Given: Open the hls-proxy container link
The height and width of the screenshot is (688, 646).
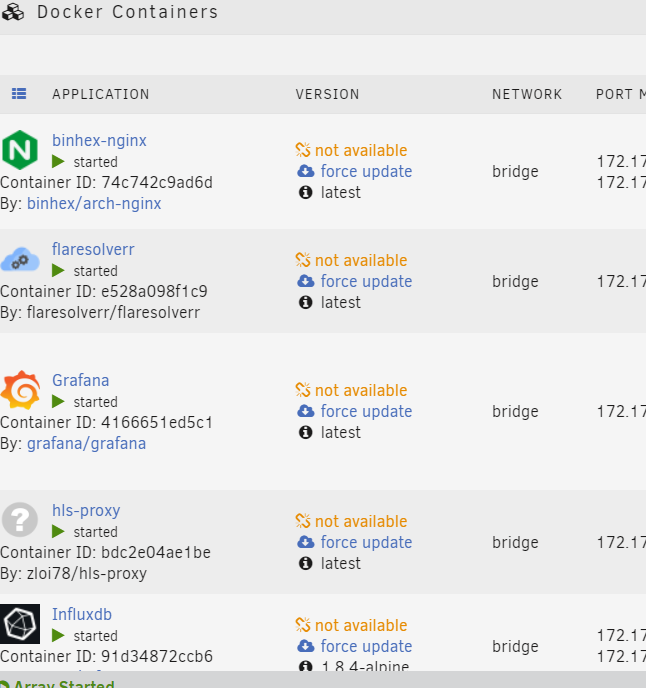Looking at the screenshot, I should [86, 511].
